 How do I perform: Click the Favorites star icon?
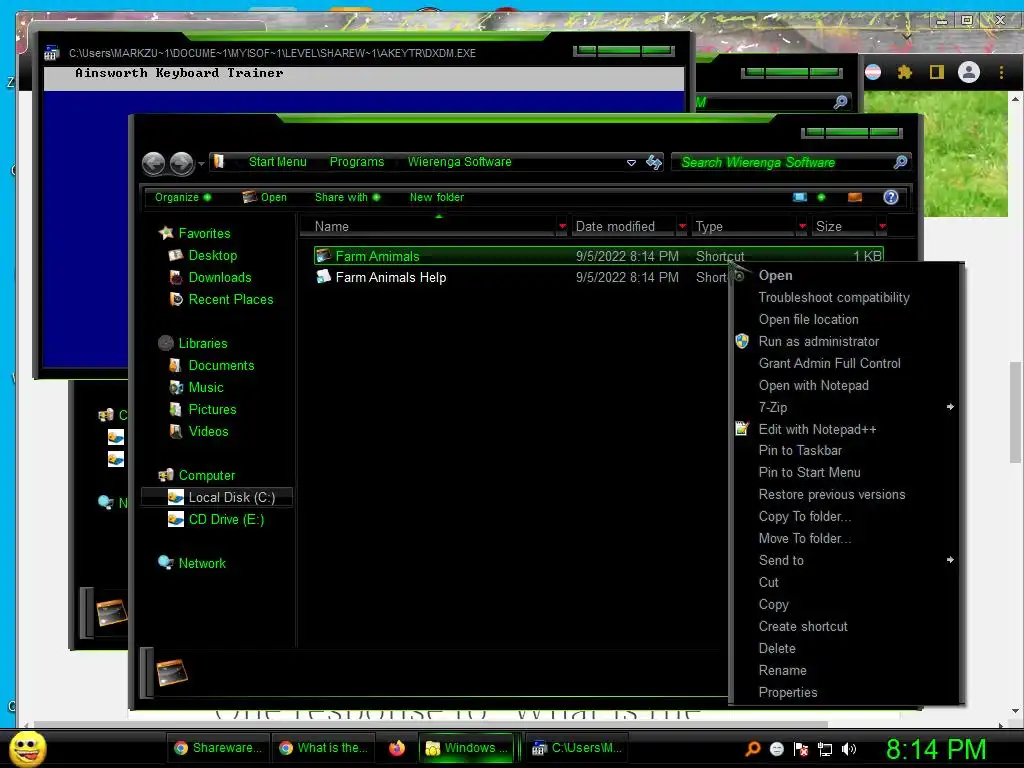click(167, 233)
